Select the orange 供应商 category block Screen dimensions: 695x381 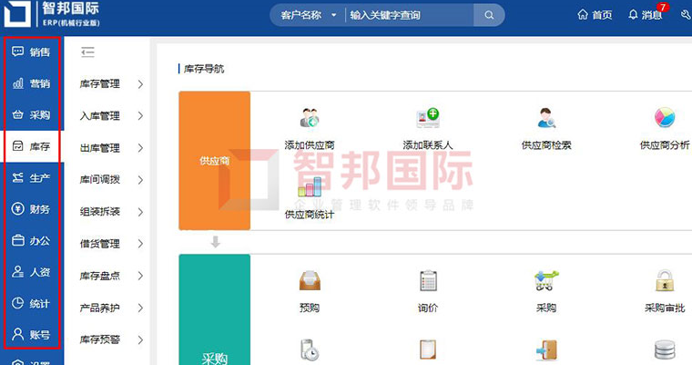tap(215, 160)
